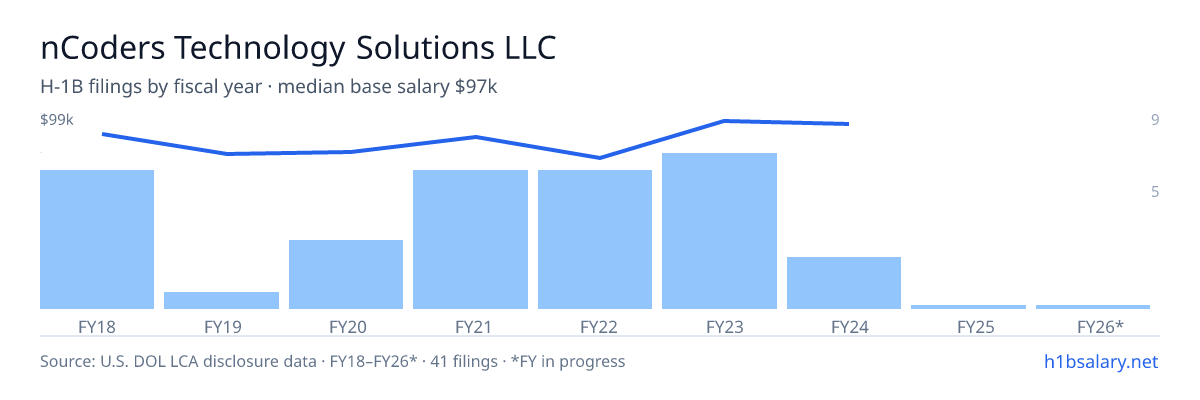Click the FY26* axis label
The height and width of the screenshot is (400, 1200).
(1100, 326)
